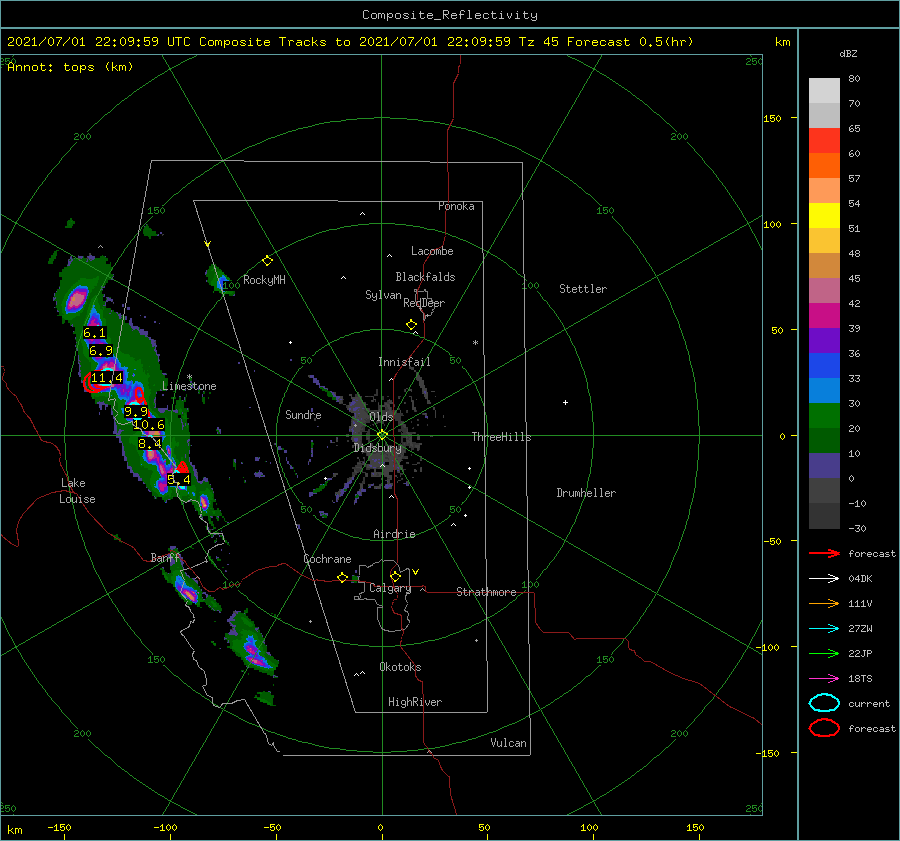Select the 11.4 storm top label
This screenshot has height=841, width=900.
pos(107,378)
